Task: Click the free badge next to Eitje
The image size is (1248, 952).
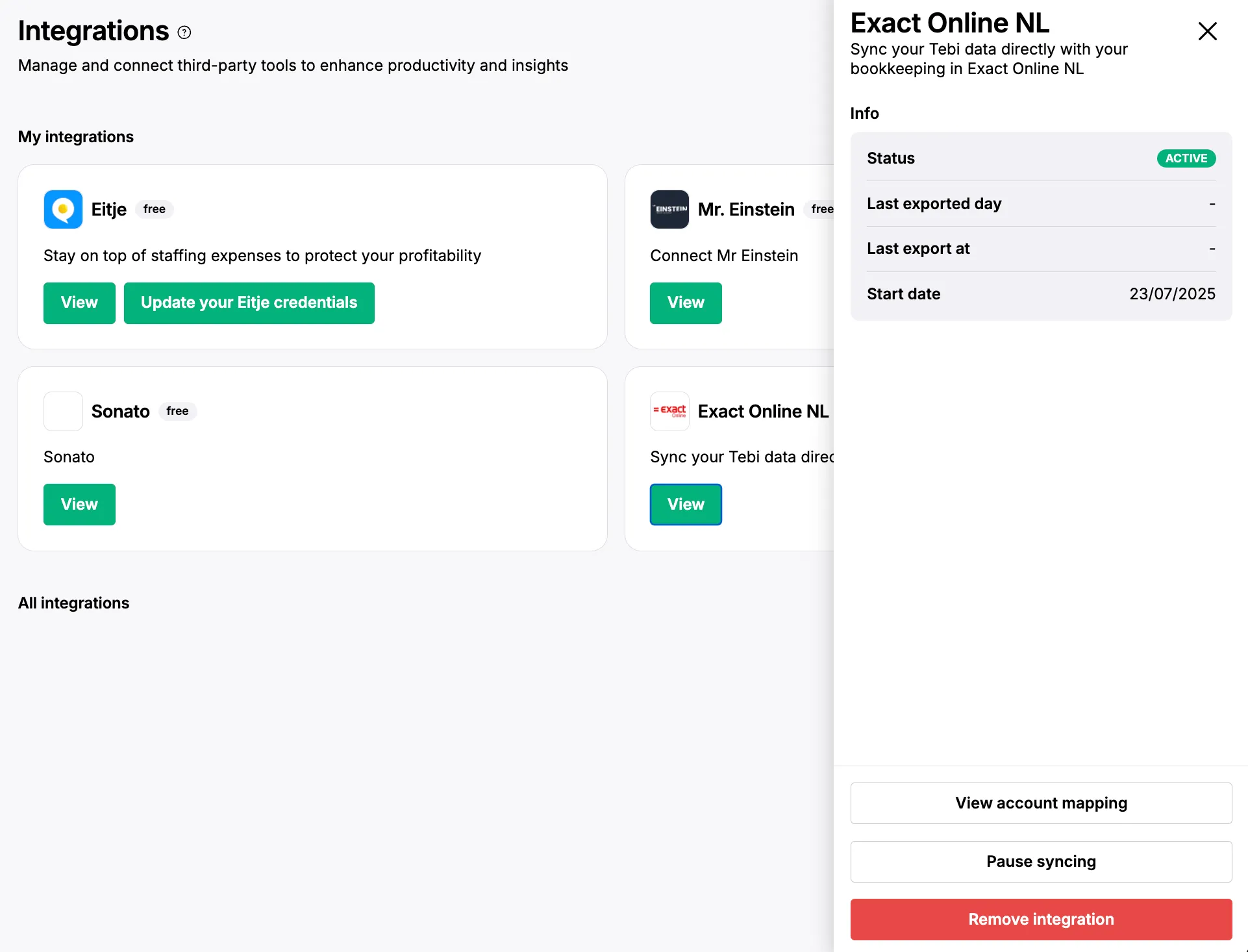Action: (155, 209)
